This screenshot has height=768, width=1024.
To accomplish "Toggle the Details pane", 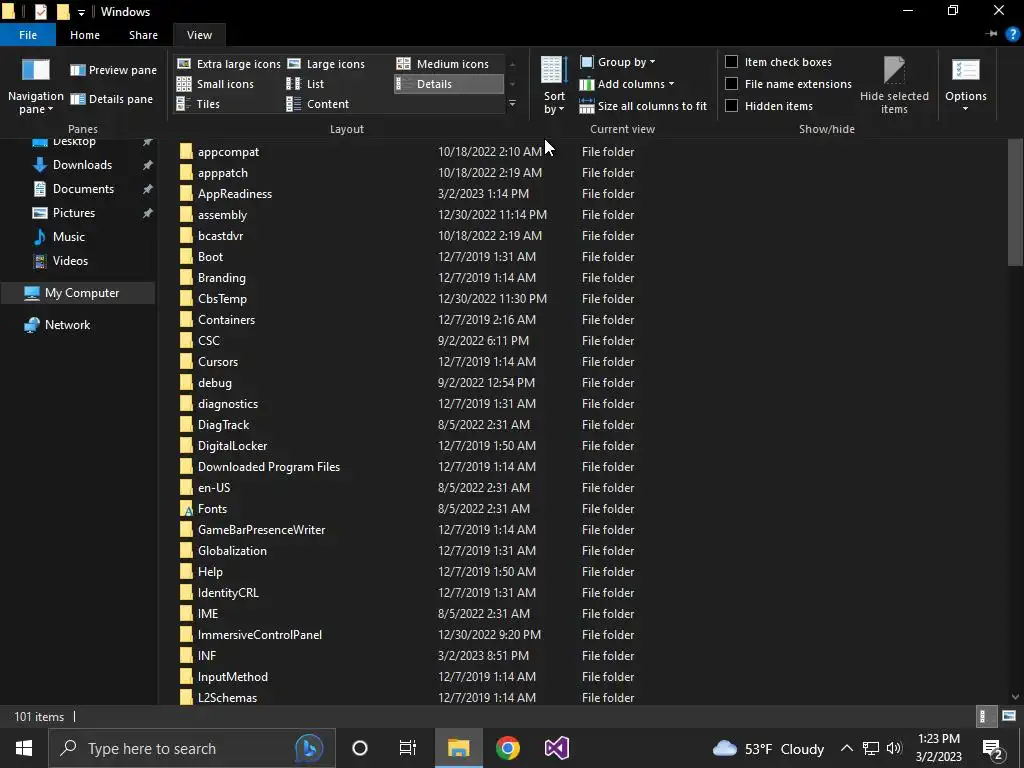I will (112, 99).
